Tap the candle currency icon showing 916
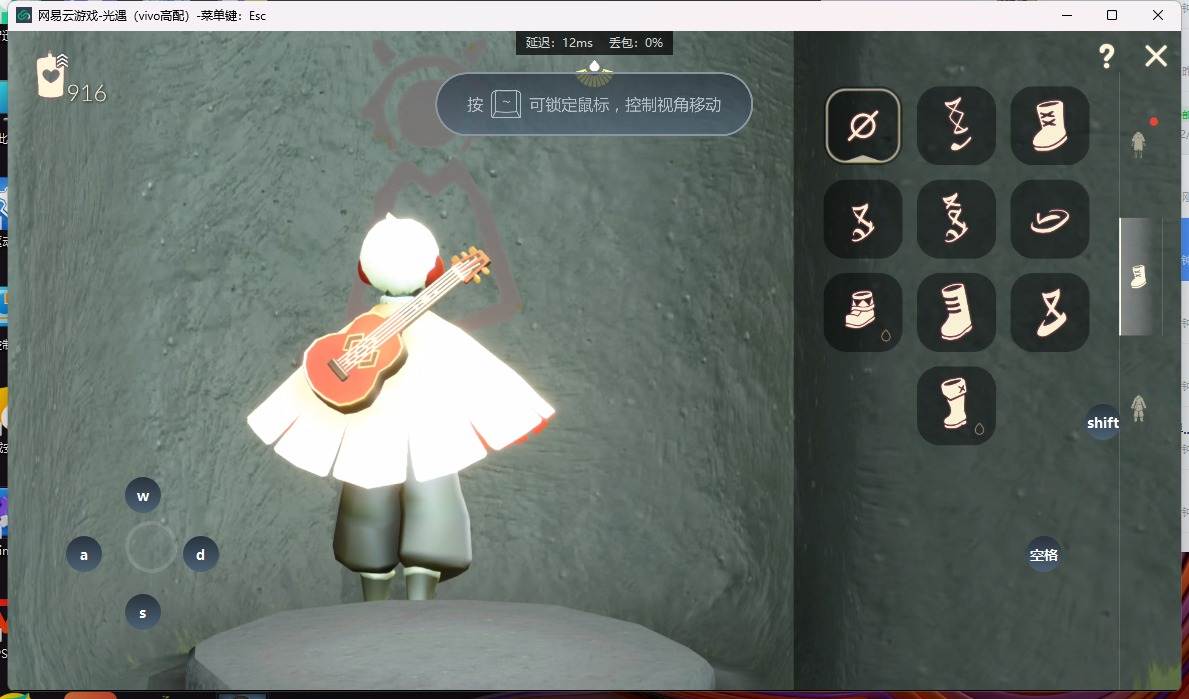 point(52,75)
